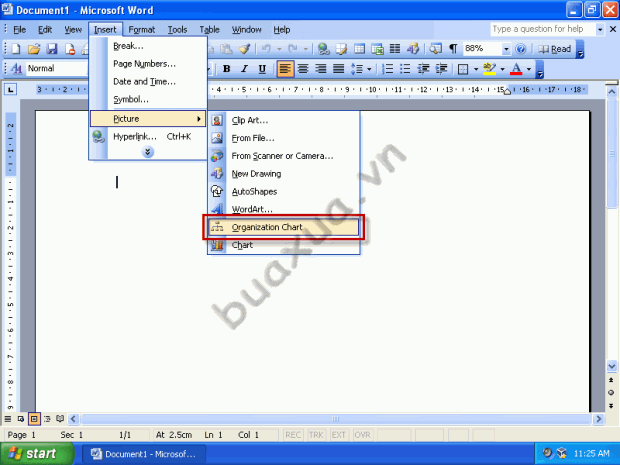Click in the Type a question for help box
The height and width of the screenshot is (465, 620).
coord(543,29)
